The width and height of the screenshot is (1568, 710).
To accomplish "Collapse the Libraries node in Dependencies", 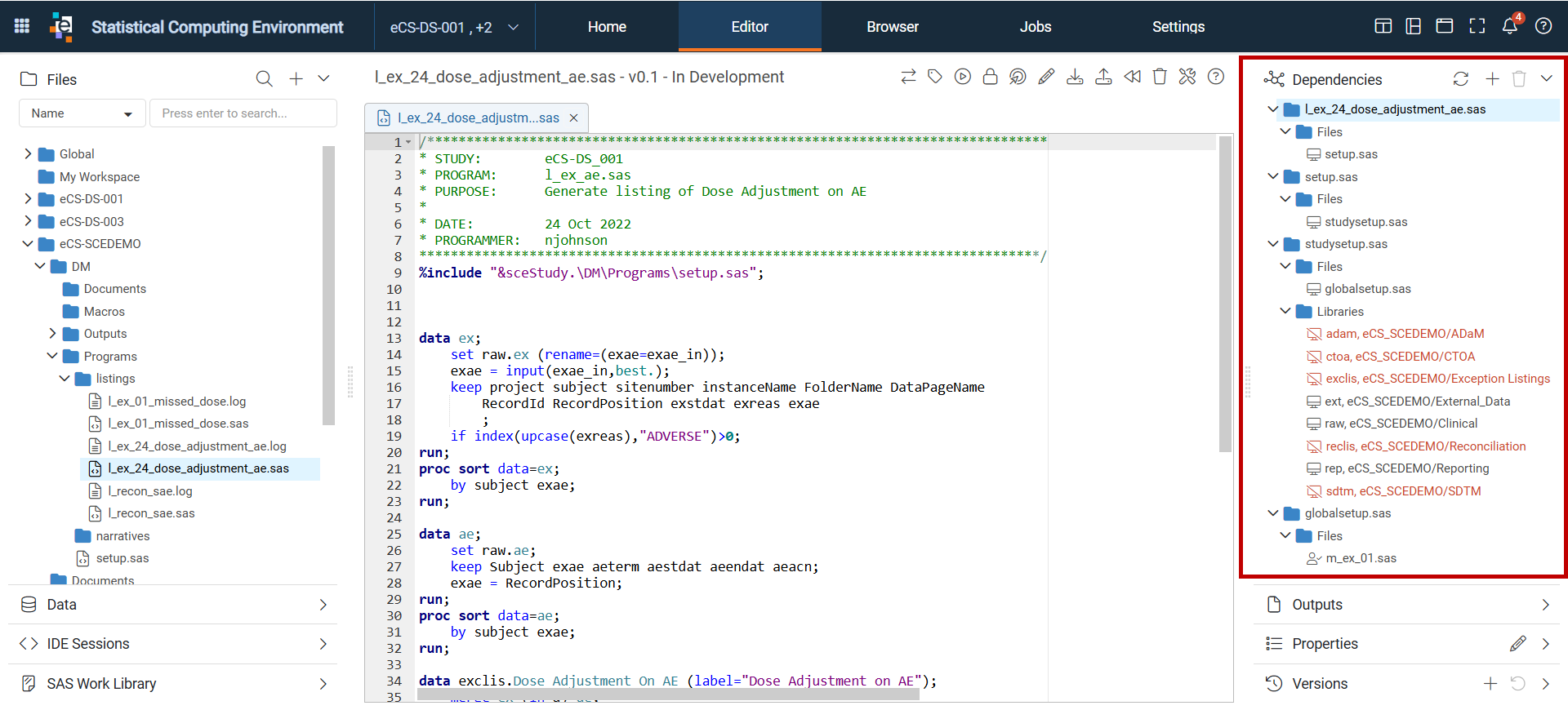I will pos(1285,311).
